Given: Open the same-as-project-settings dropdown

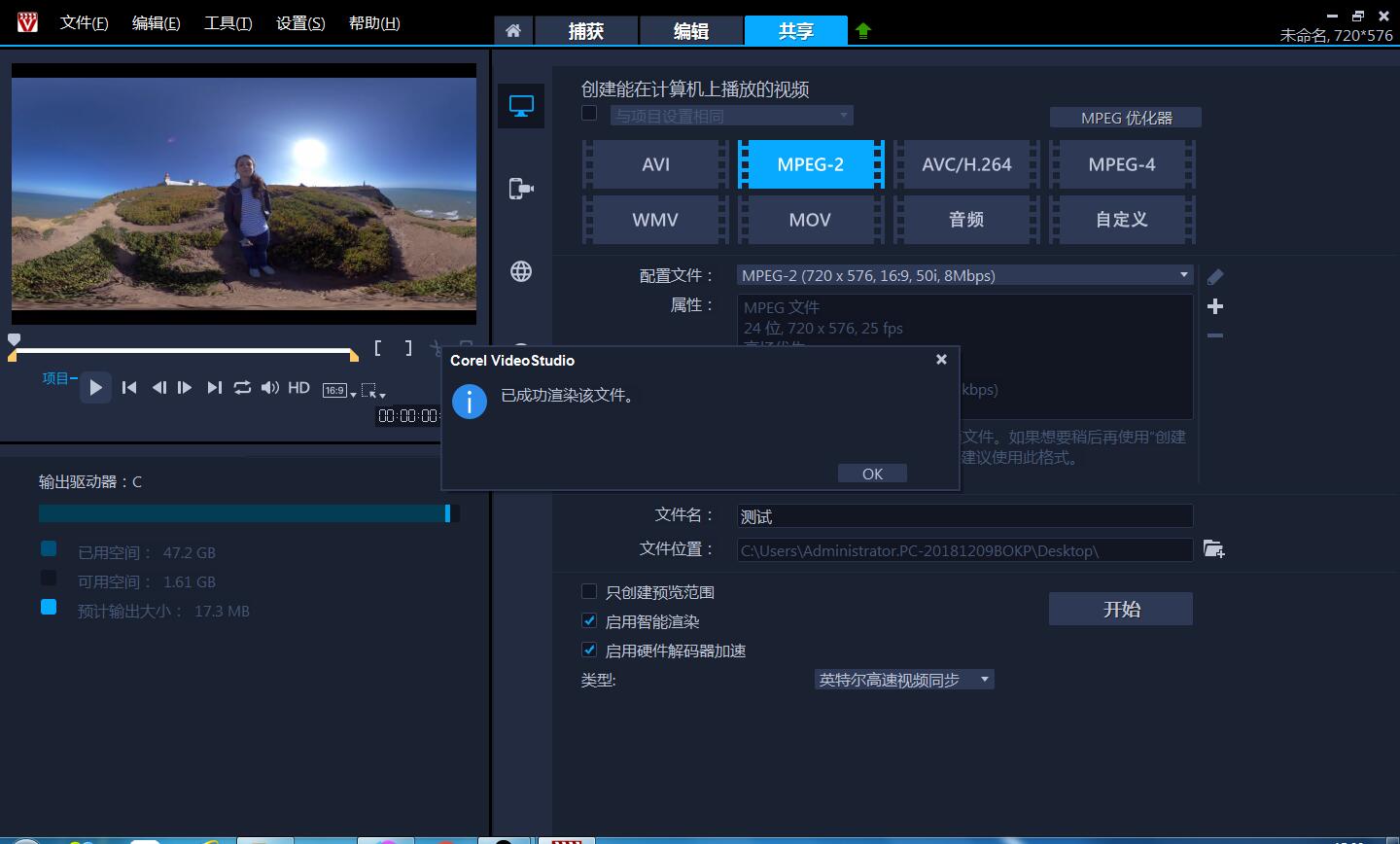Looking at the screenshot, I should [x=732, y=116].
